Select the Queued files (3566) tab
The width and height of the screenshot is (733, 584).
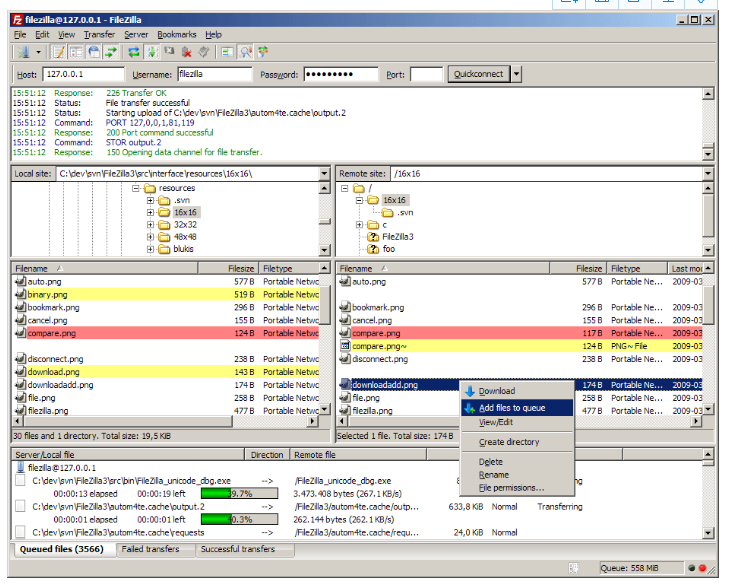[x=63, y=549]
